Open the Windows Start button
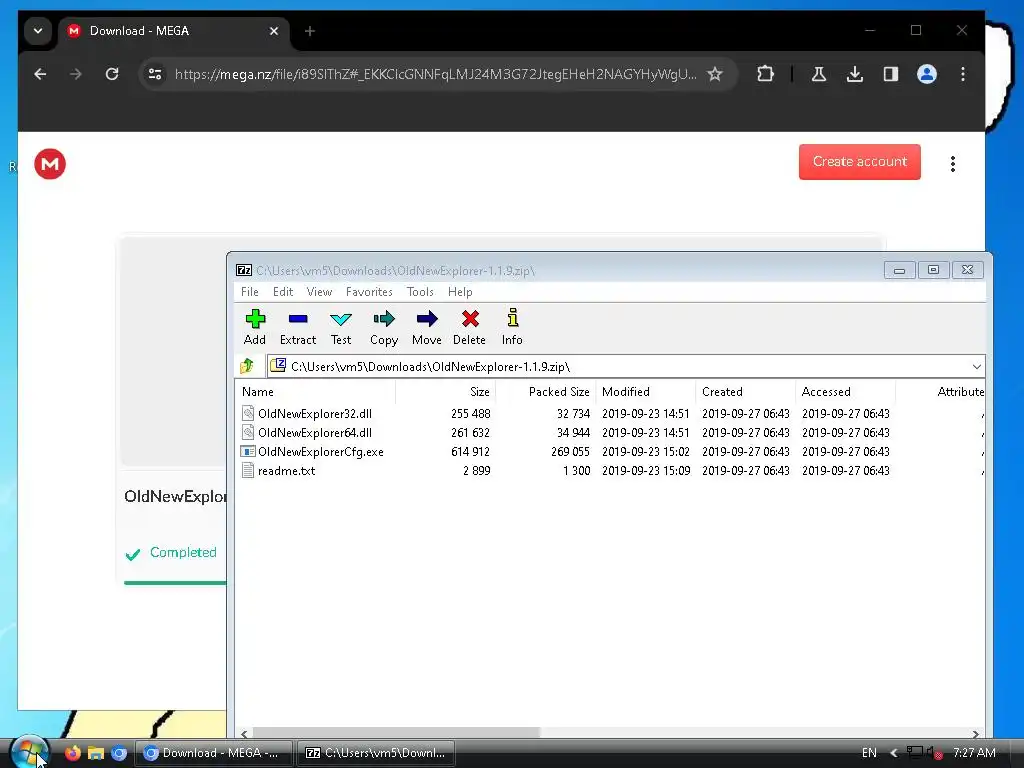1024x768 pixels. pyautogui.click(x=29, y=752)
